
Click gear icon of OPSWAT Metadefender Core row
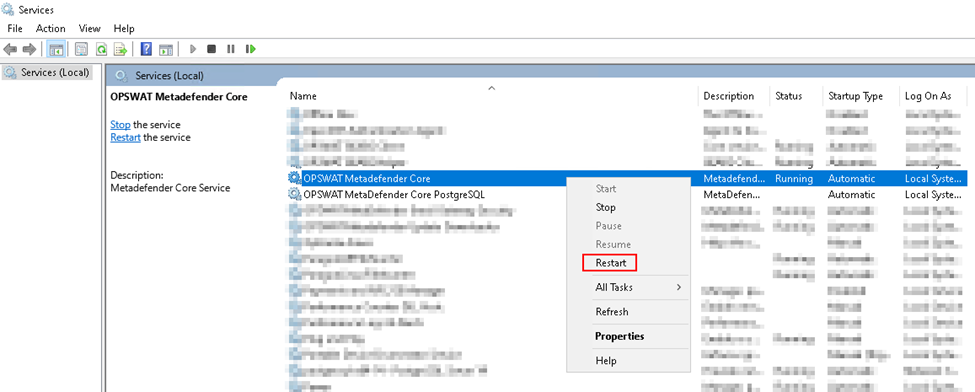pyautogui.click(x=295, y=178)
